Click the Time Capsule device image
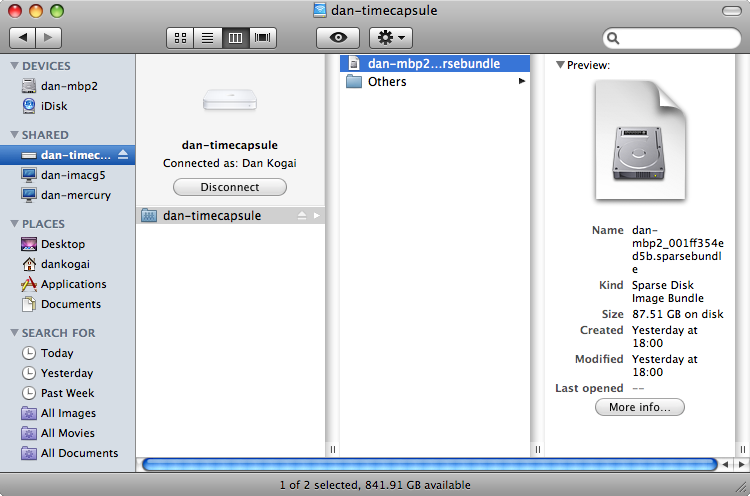The width and height of the screenshot is (750, 496). pyautogui.click(x=230, y=99)
